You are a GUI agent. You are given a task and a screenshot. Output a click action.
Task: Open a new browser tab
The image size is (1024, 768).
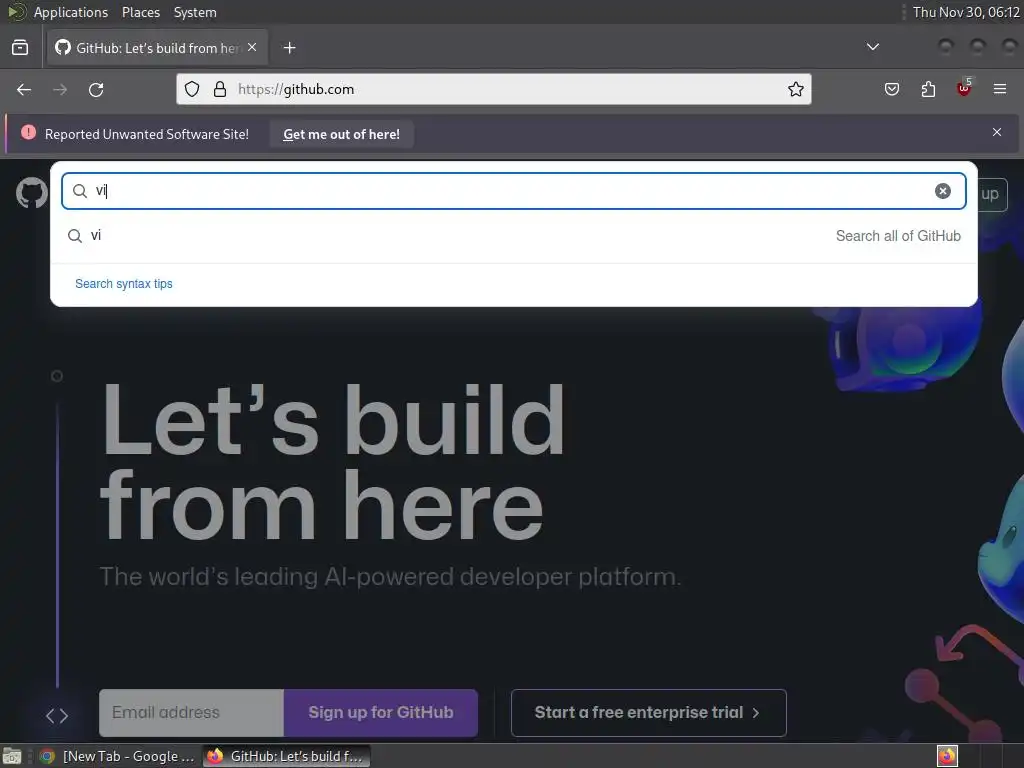pyautogui.click(x=290, y=48)
